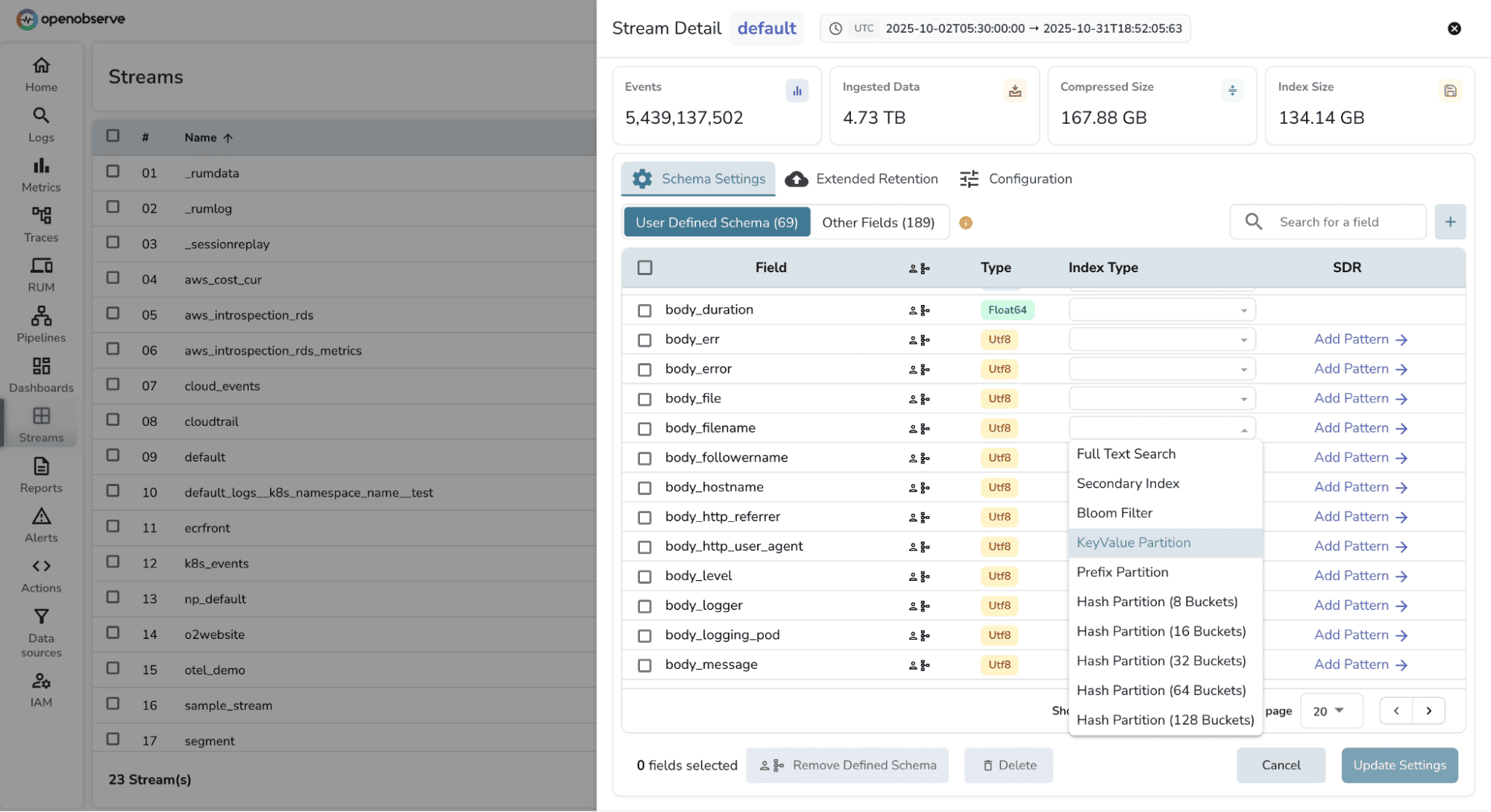Open index type dropdown for body_err

[x=1161, y=339]
